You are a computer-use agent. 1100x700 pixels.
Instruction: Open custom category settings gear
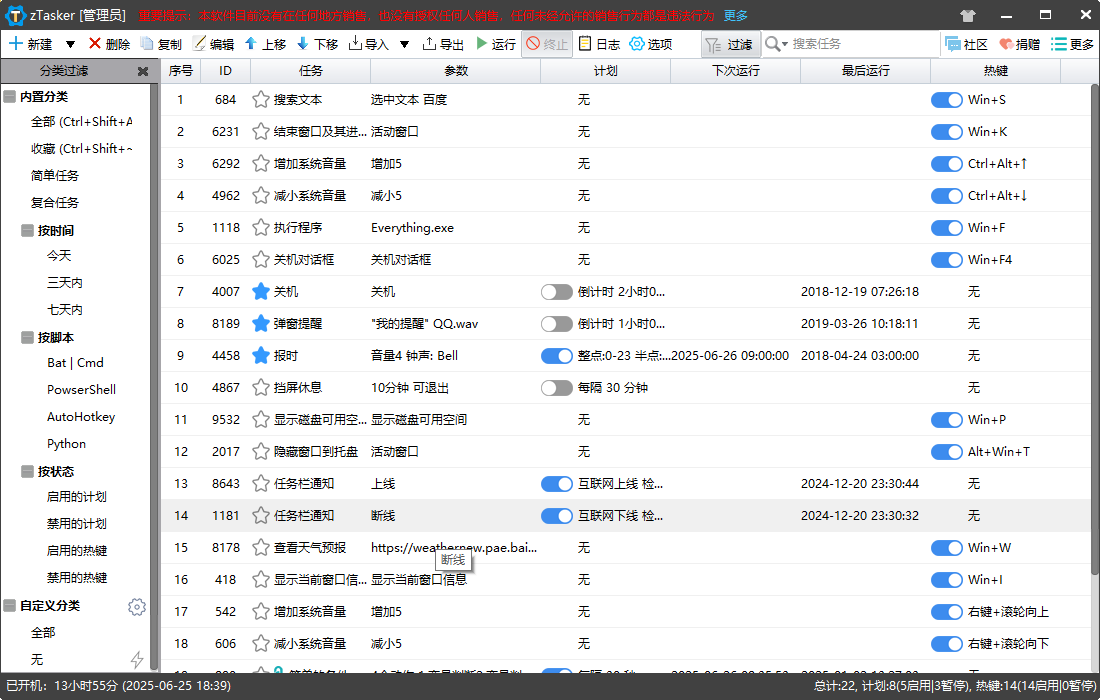tap(137, 606)
